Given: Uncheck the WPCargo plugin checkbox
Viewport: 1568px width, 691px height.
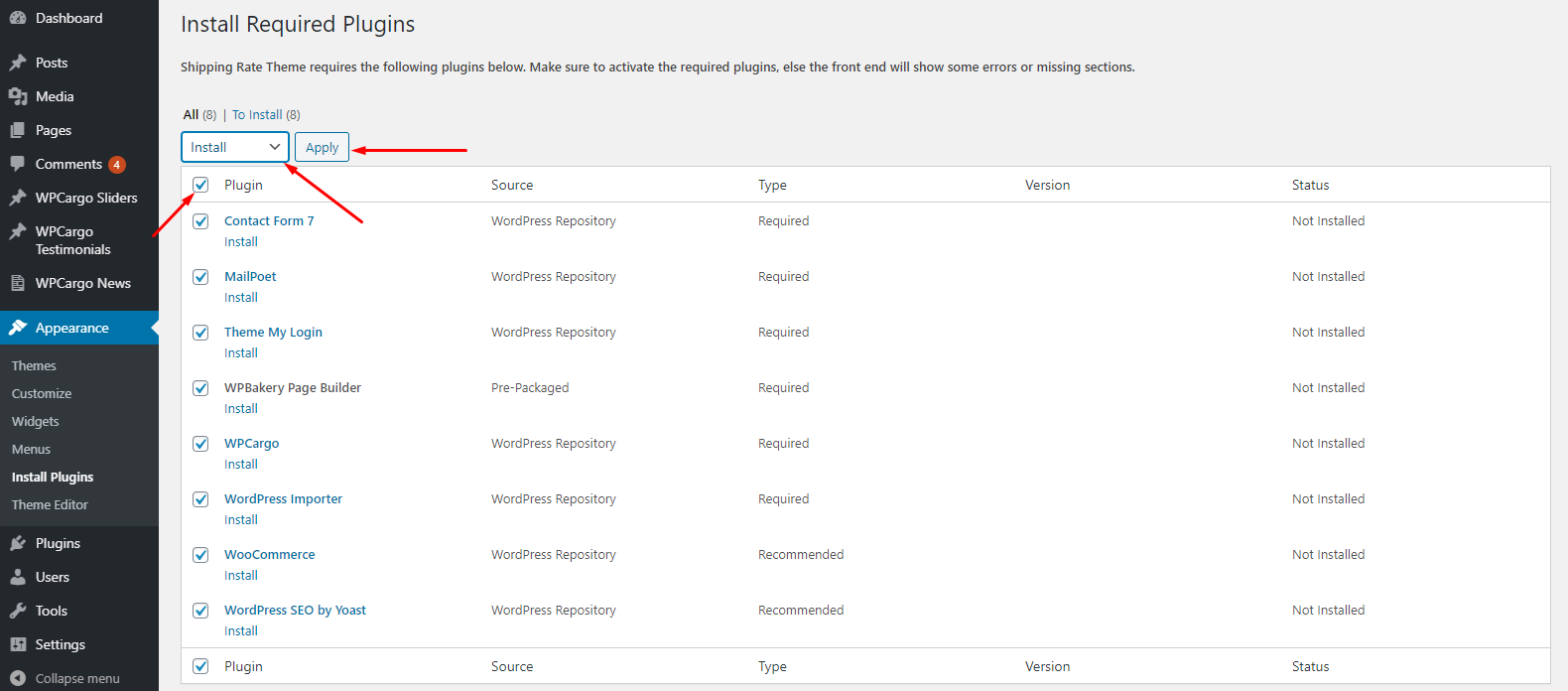Looking at the screenshot, I should tap(200, 444).
